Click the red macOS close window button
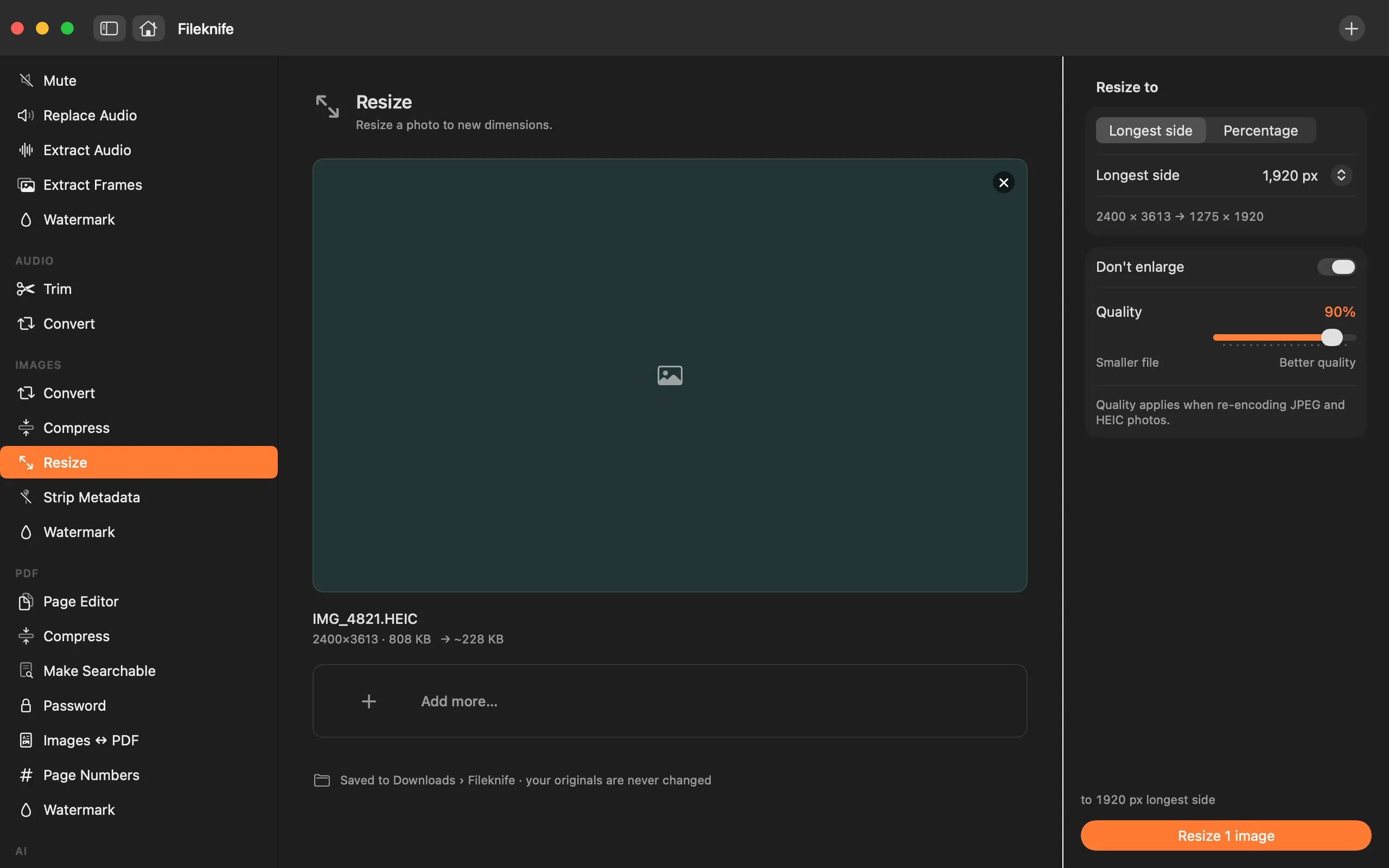 17,28
